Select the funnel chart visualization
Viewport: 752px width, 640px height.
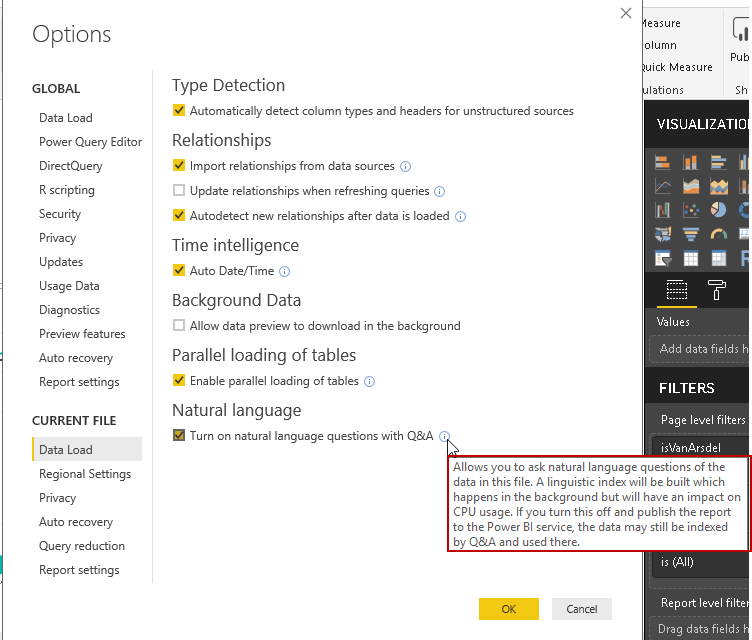(x=690, y=234)
